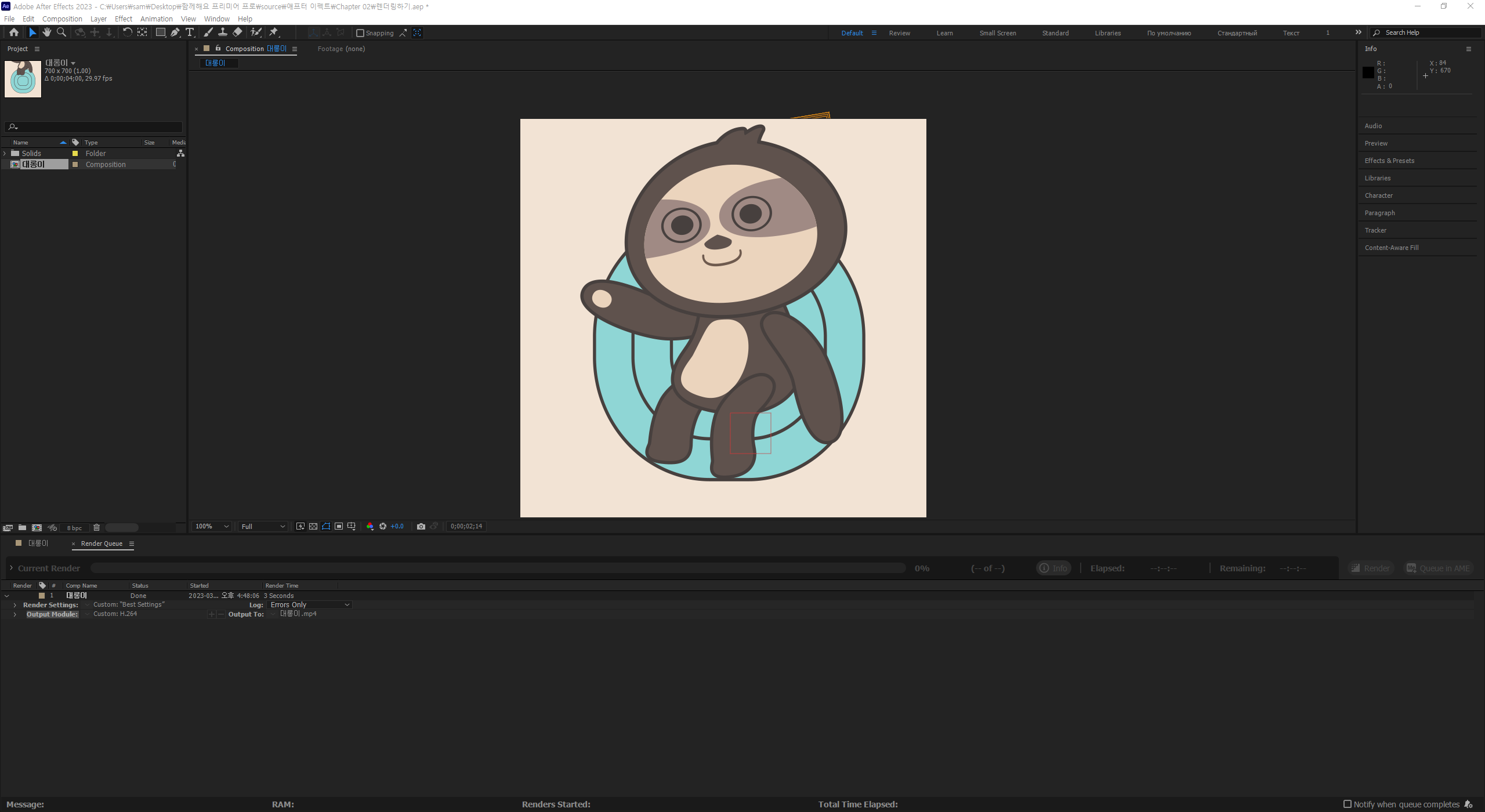Select the Type tool

(x=190, y=32)
